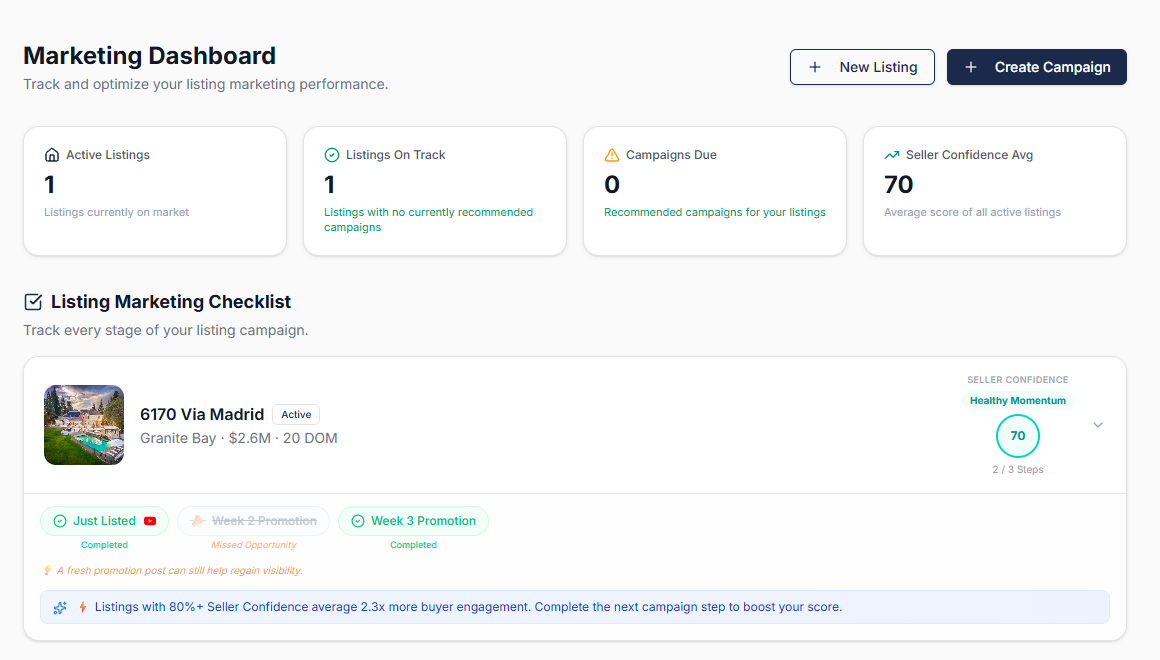This screenshot has height=660, width=1160.
Task: Click the Active status badge
Action: click(x=296, y=414)
